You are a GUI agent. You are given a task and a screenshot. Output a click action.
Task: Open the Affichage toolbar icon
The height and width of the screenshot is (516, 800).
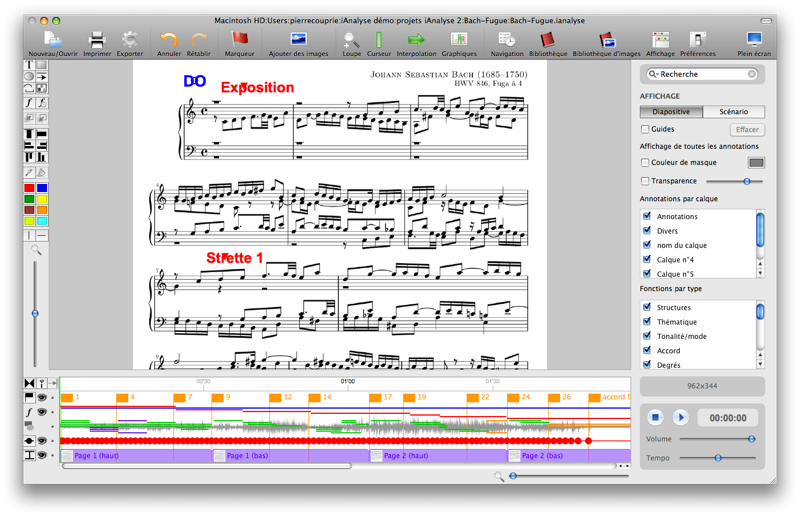[660, 40]
